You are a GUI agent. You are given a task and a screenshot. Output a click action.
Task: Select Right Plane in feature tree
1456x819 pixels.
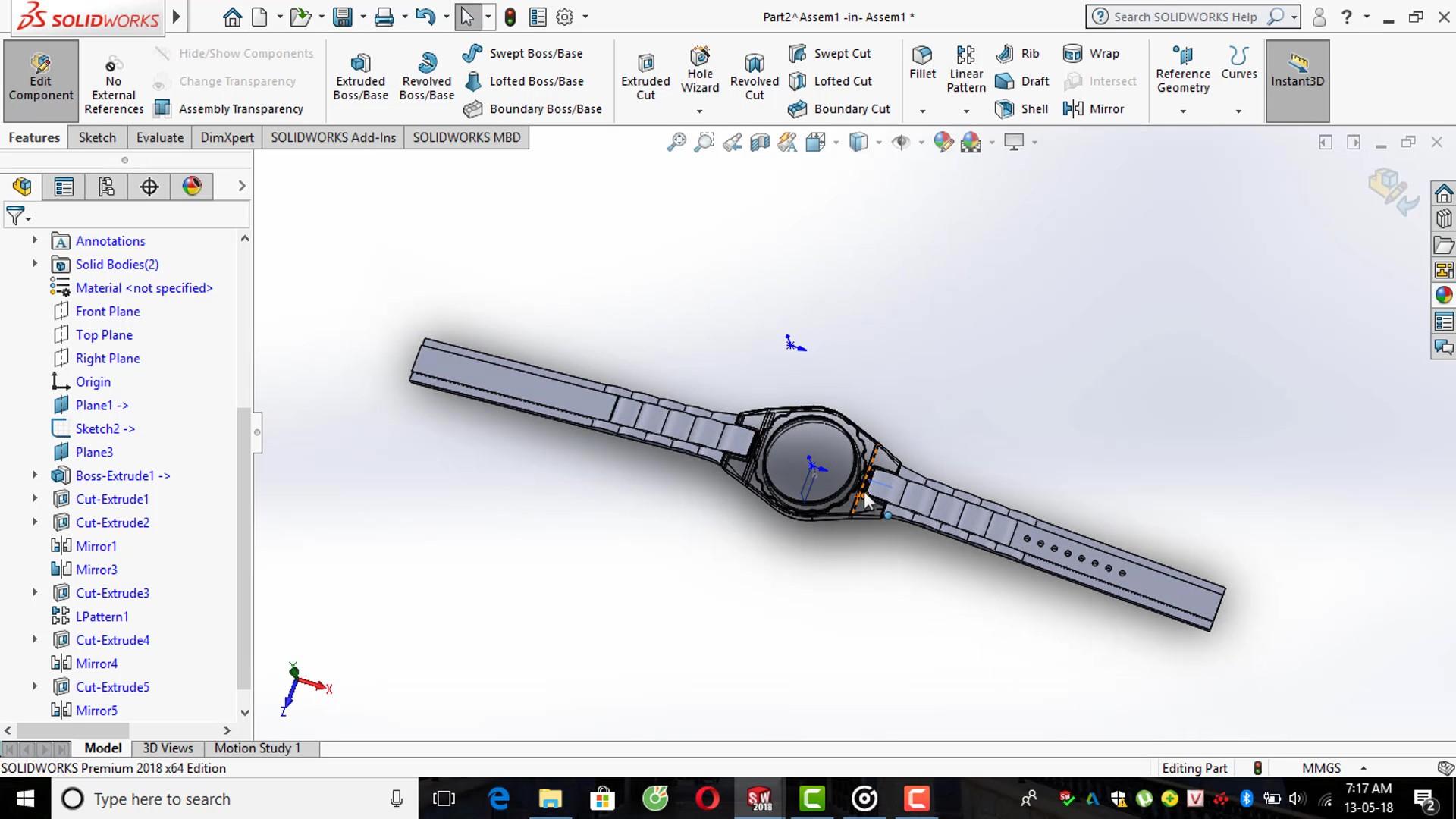click(x=107, y=359)
